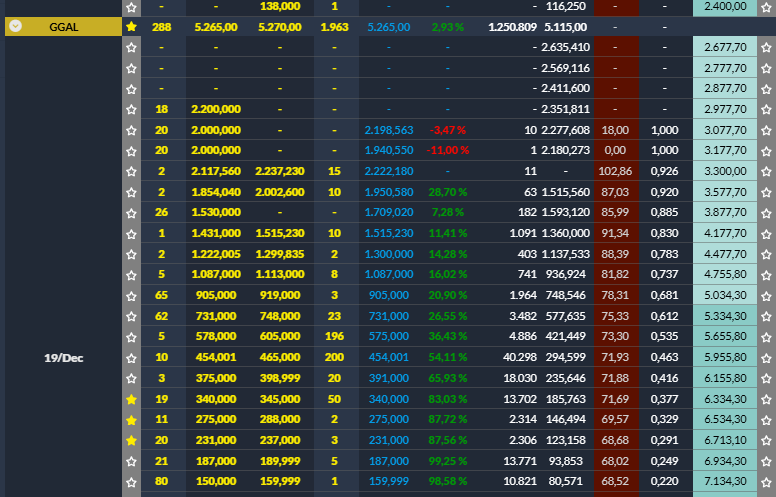Click theoretical value 294,599

tap(566, 357)
